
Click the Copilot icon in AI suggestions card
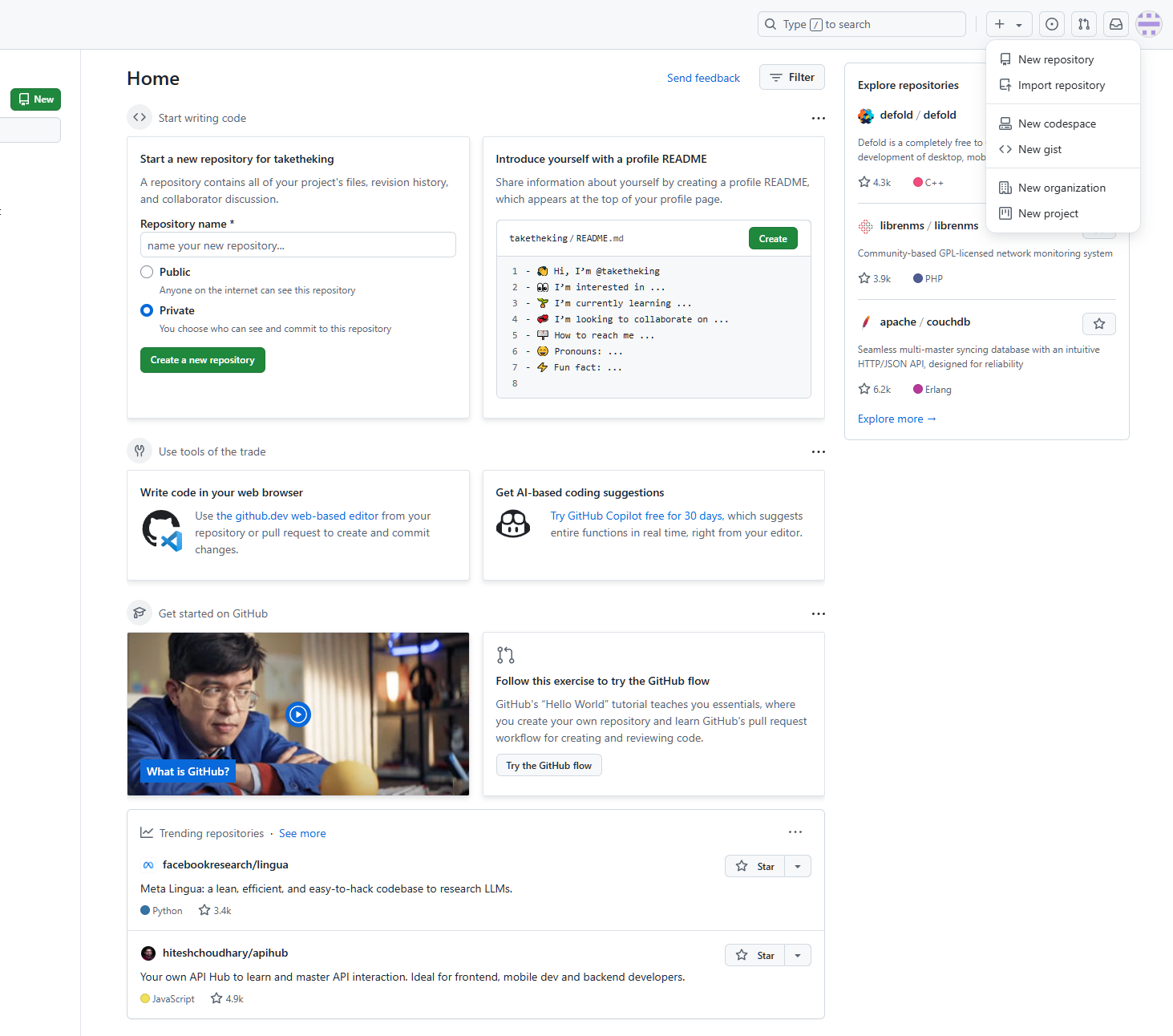[x=513, y=524]
